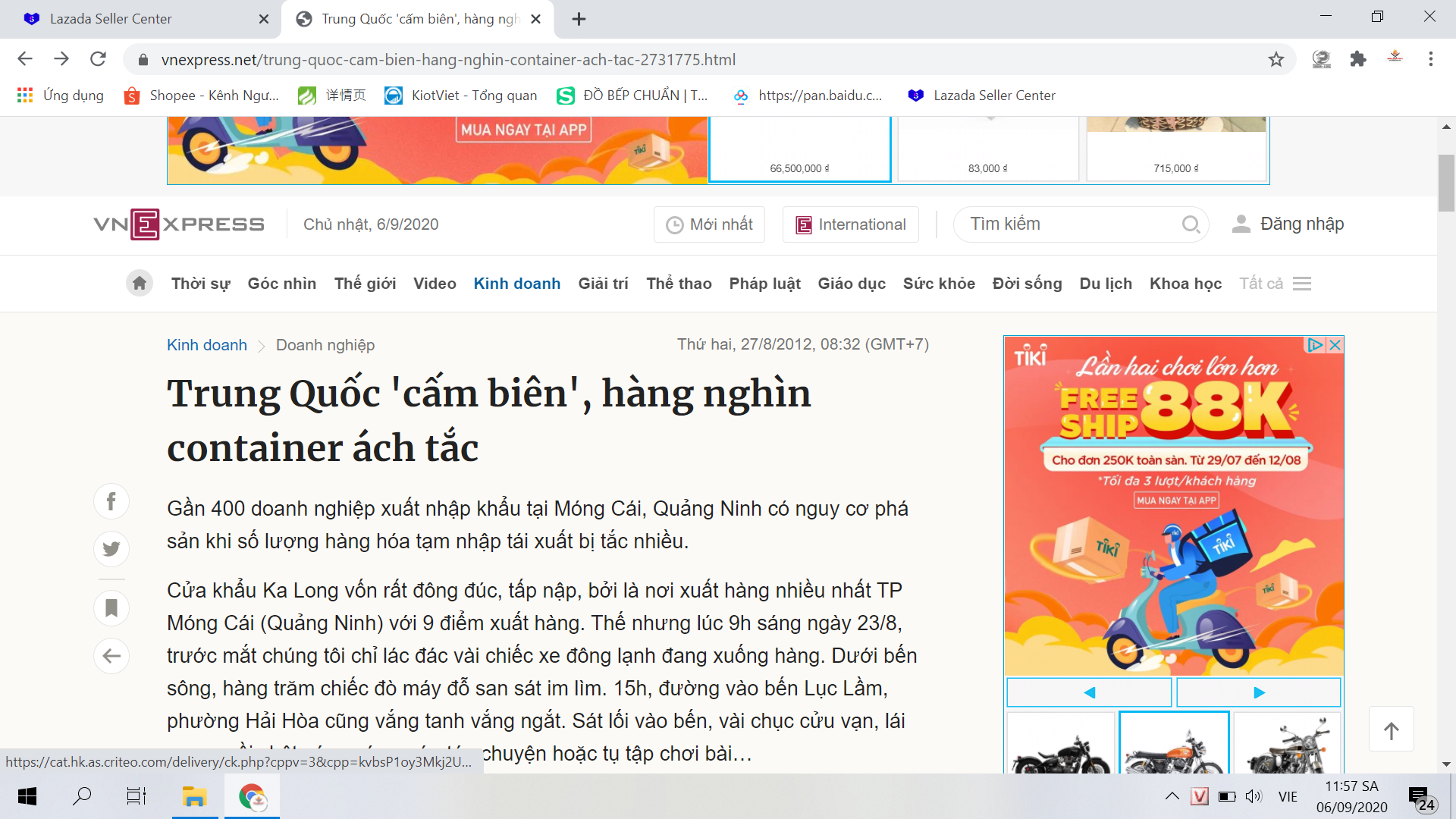Share the article on Twitter
The image size is (1456, 819).
[x=111, y=549]
